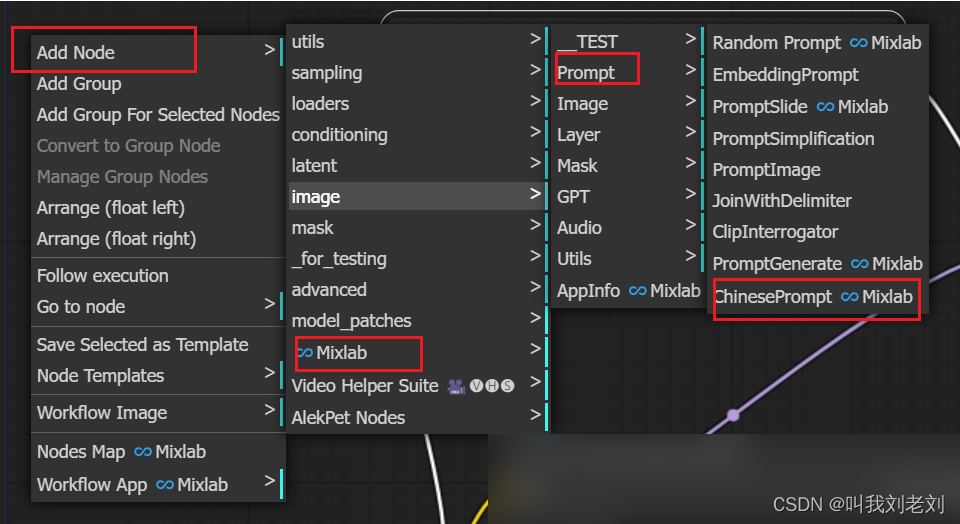The height and width of the screenshot is (524, 960).
Task: Open the Image Mixlab subcategory
Action: coord(628,104)
